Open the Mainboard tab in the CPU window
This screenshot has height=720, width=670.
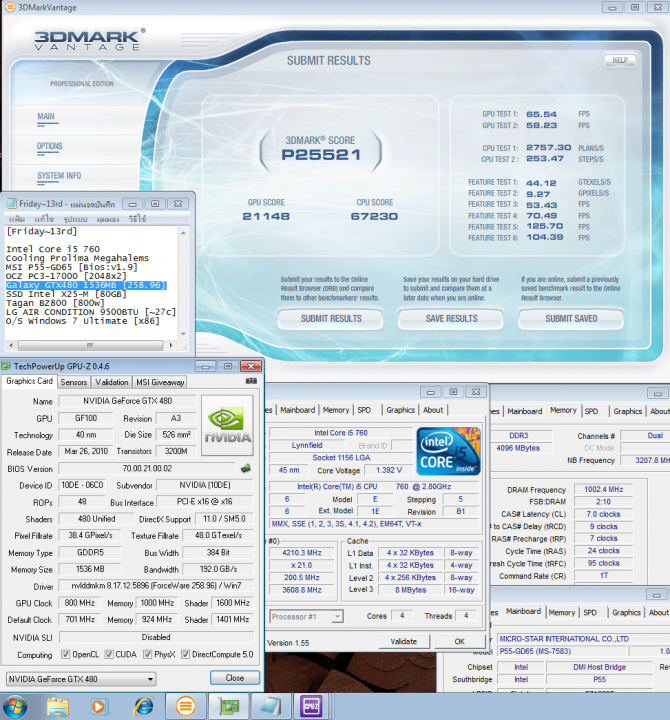coord(298,410)
